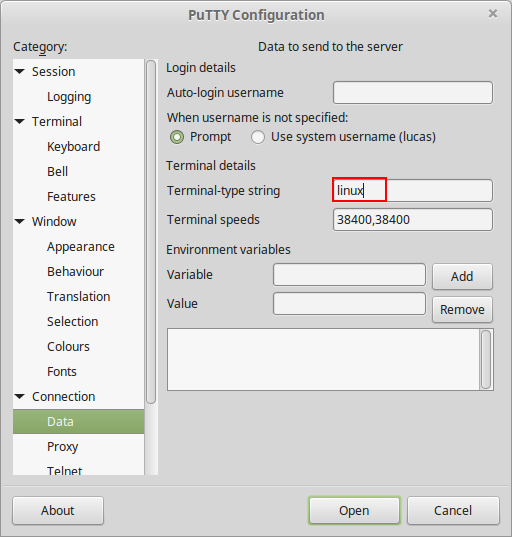Image resolution: width=512 pixels, height=537 pixels.
Task: Click the Remove button
Action: click(x=462, y=310)
